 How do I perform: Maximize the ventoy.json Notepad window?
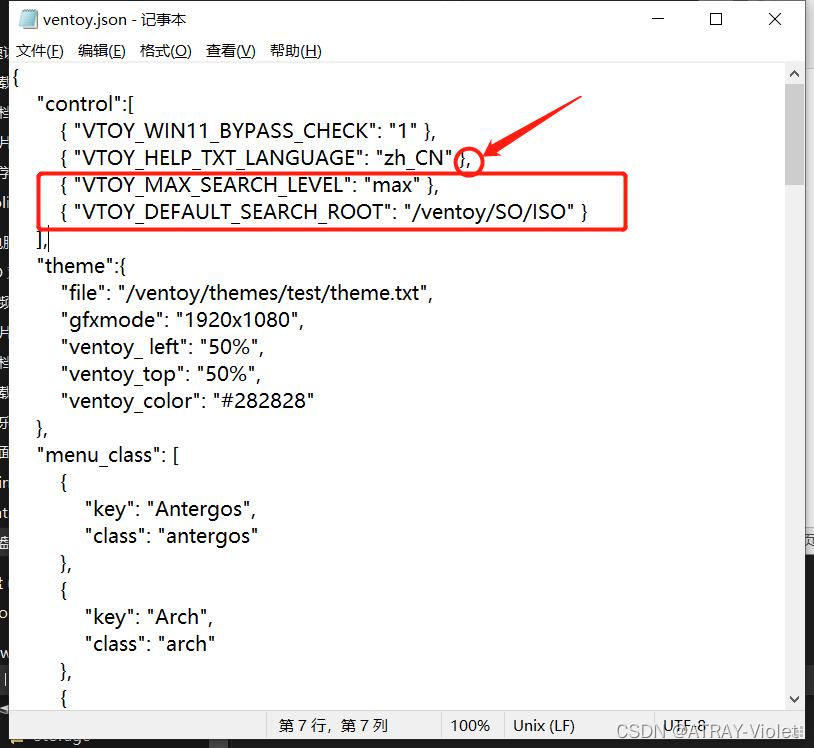tap(716, 19)
